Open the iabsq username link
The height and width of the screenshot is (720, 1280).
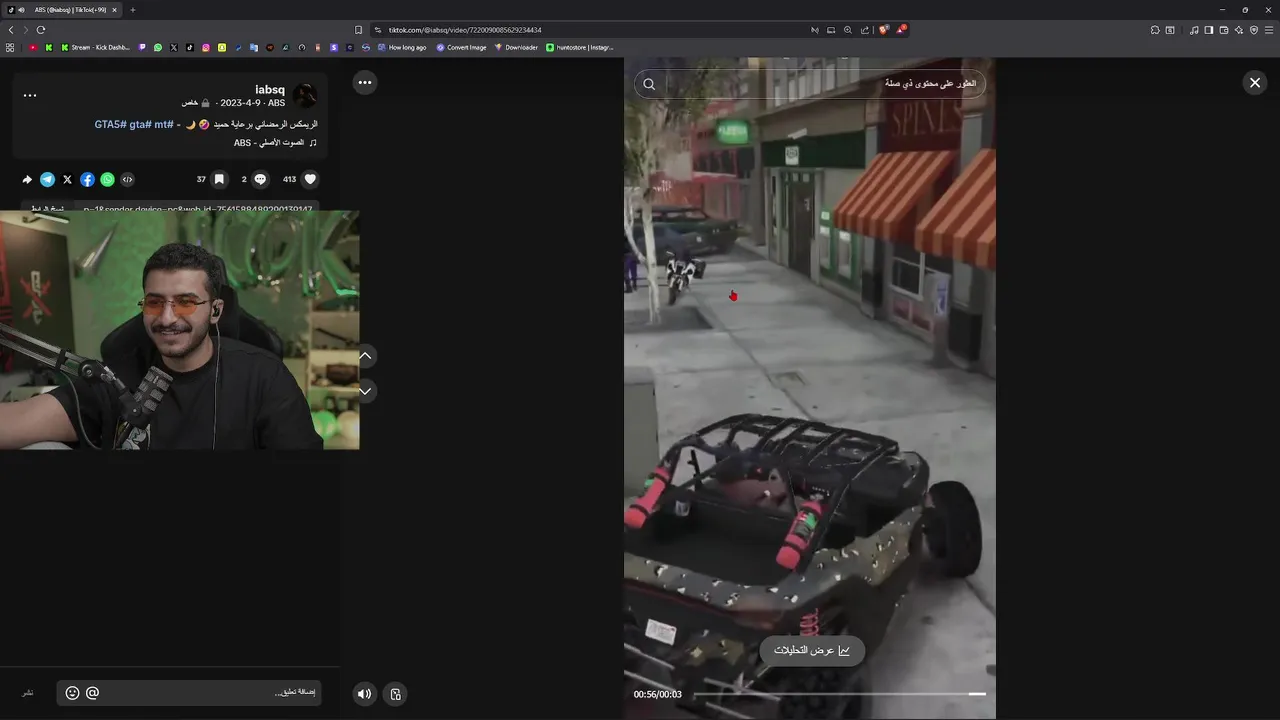click(x=270, y=90)
